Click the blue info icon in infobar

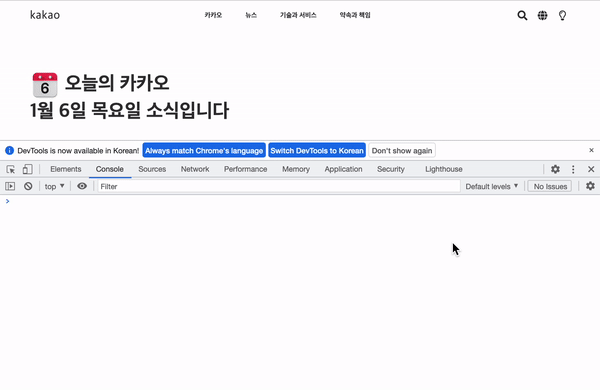coord(9,150)
